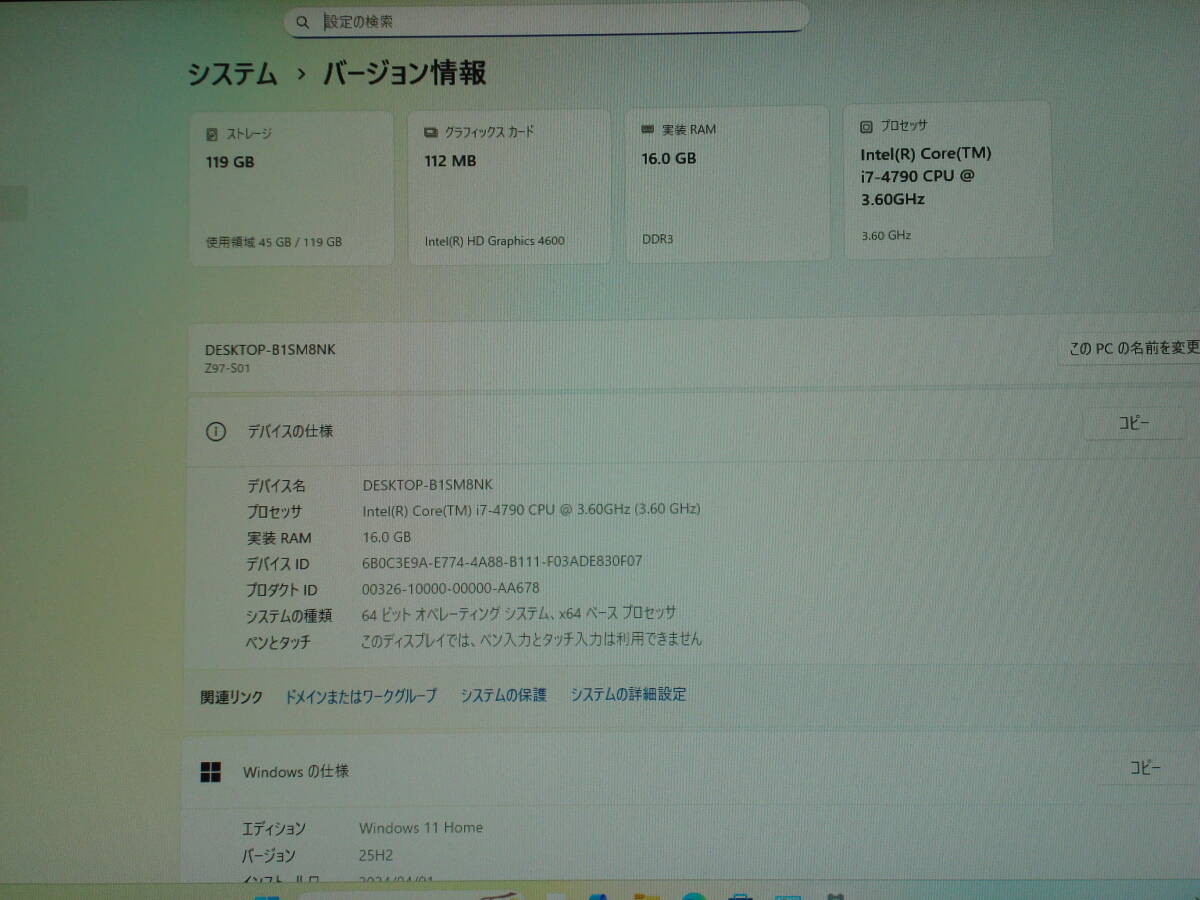
Task: Open the グラフィックス カード 112 MB card
Action: coord(509,186)
